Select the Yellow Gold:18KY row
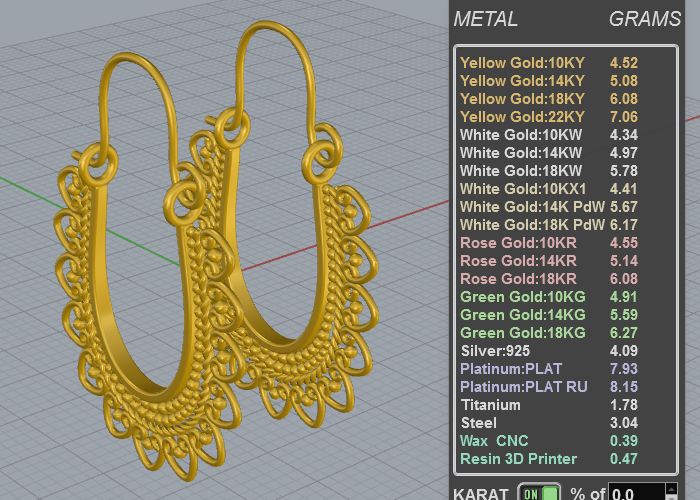The width and height of the screenshot is (700, 500). (x=549, y=99)
